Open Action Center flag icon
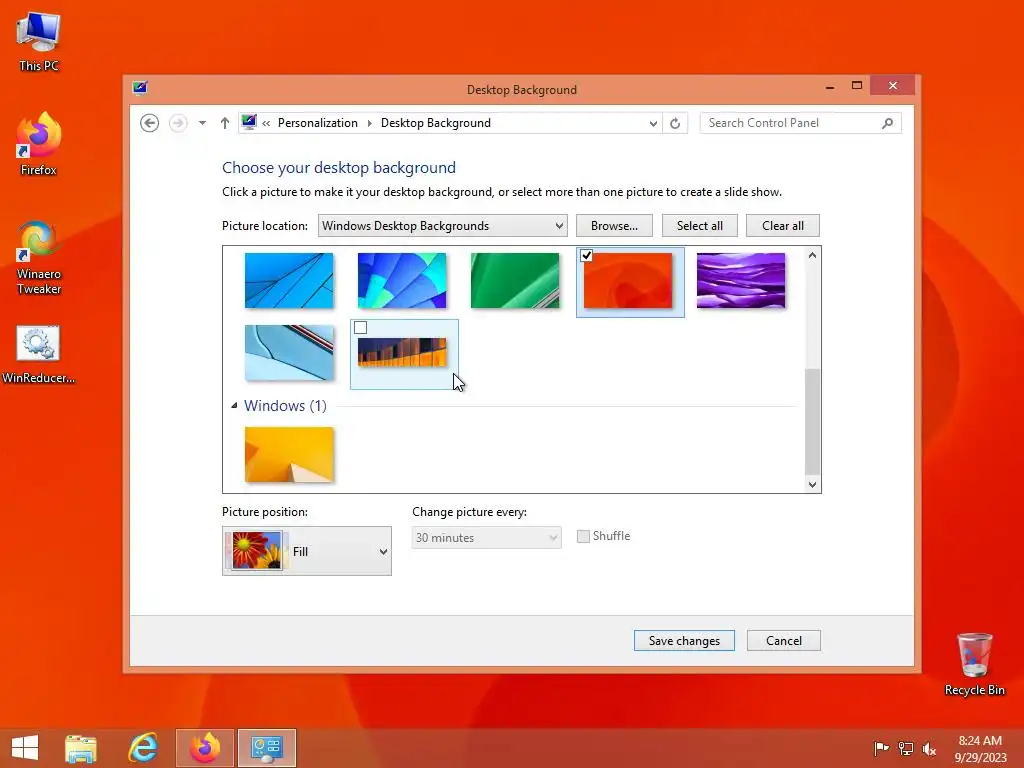This screenshot has height=768, width=1024. point(881,748)
